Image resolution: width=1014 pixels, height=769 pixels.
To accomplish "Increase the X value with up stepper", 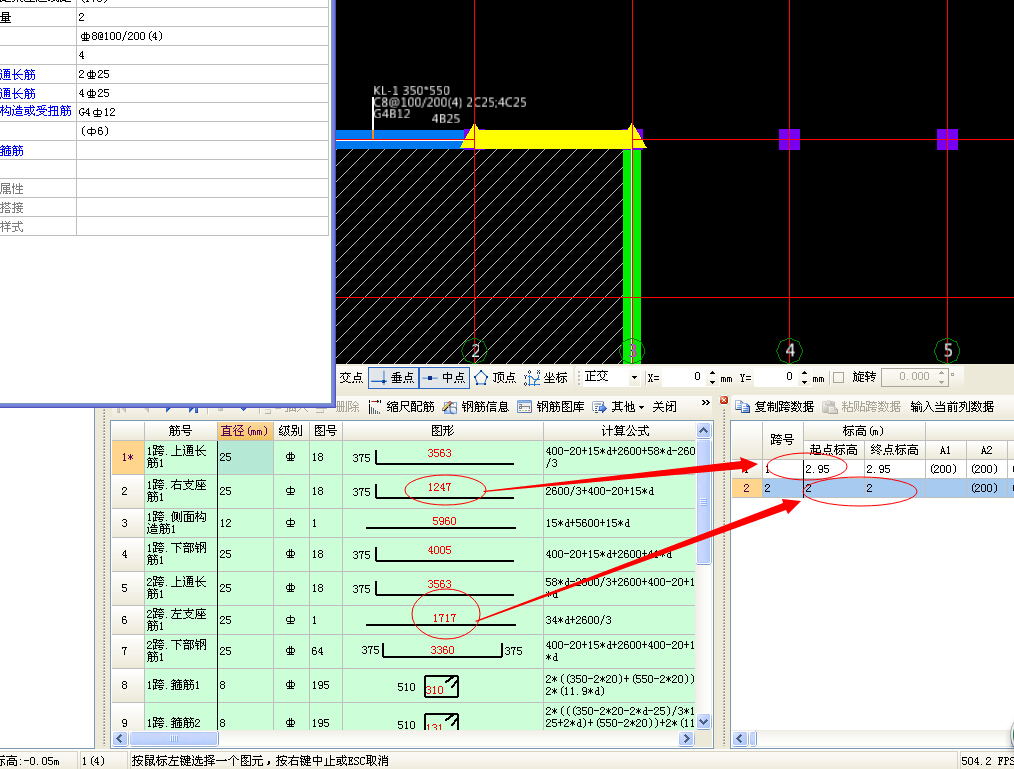I will tap(712, 373).
